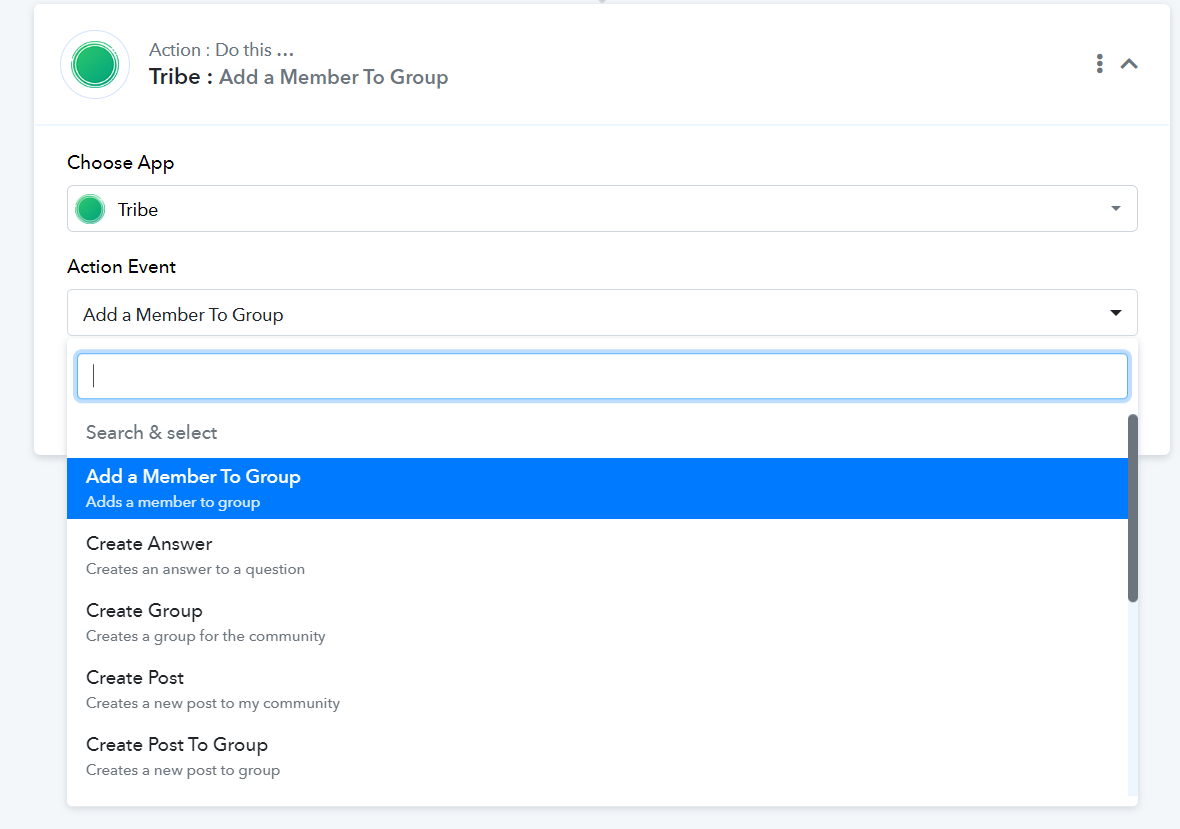Click the Action : Do this ... label
Image resolution: width=1180 pixels, height=829 pixels.
221,50
